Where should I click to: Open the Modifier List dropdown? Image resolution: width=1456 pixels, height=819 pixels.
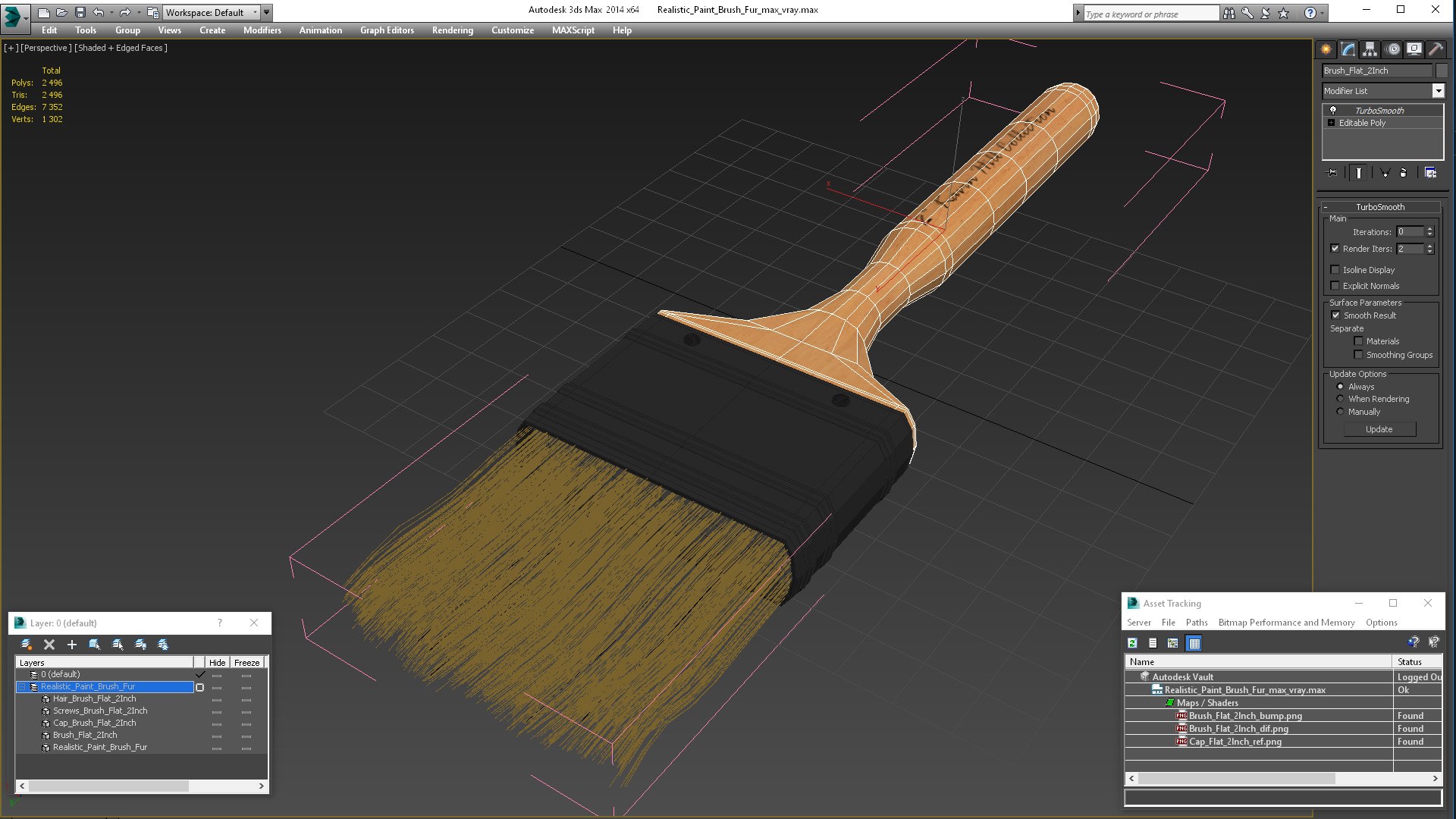click(1438, 91)
